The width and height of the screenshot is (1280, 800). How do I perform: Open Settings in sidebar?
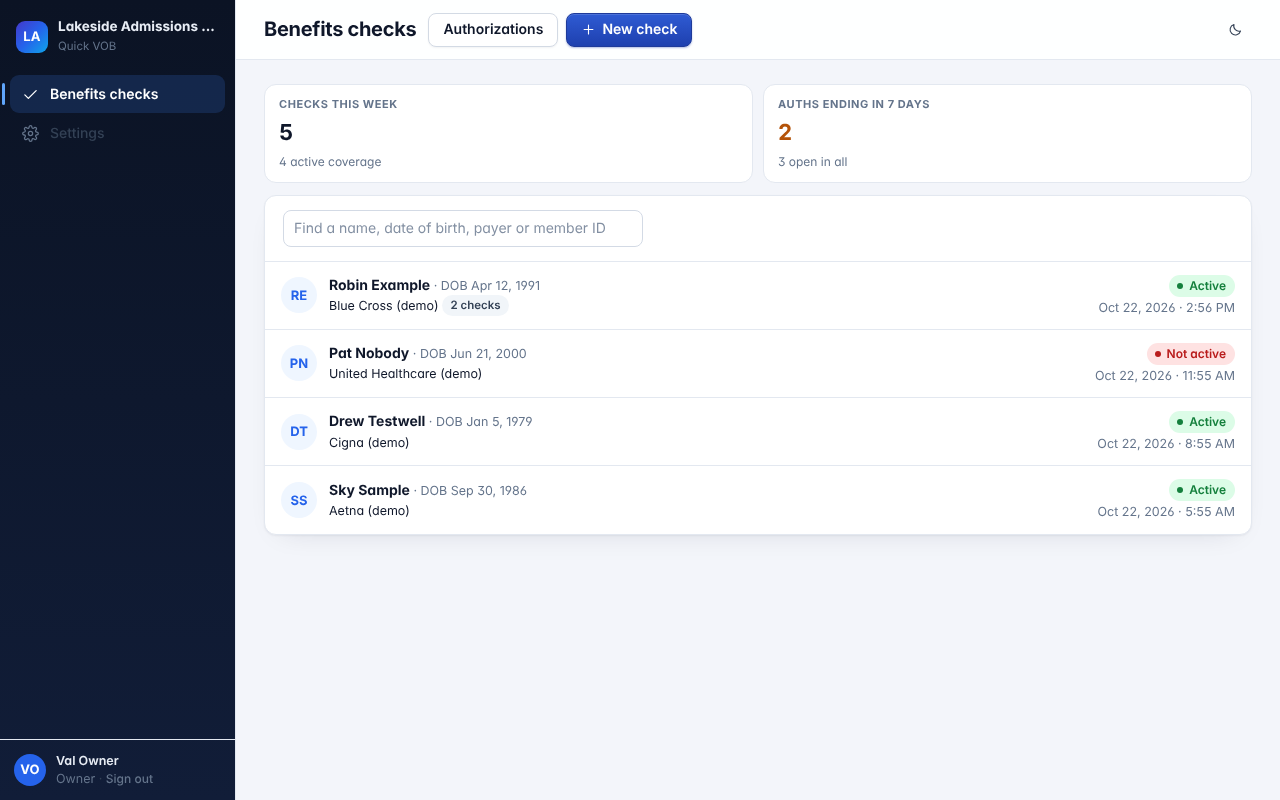click(117, 133)
